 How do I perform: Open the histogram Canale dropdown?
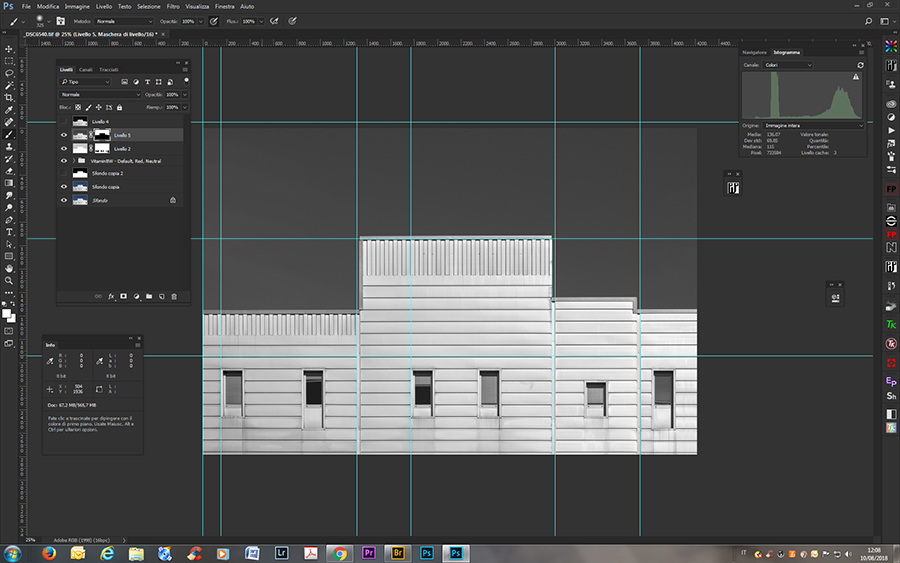788,65
